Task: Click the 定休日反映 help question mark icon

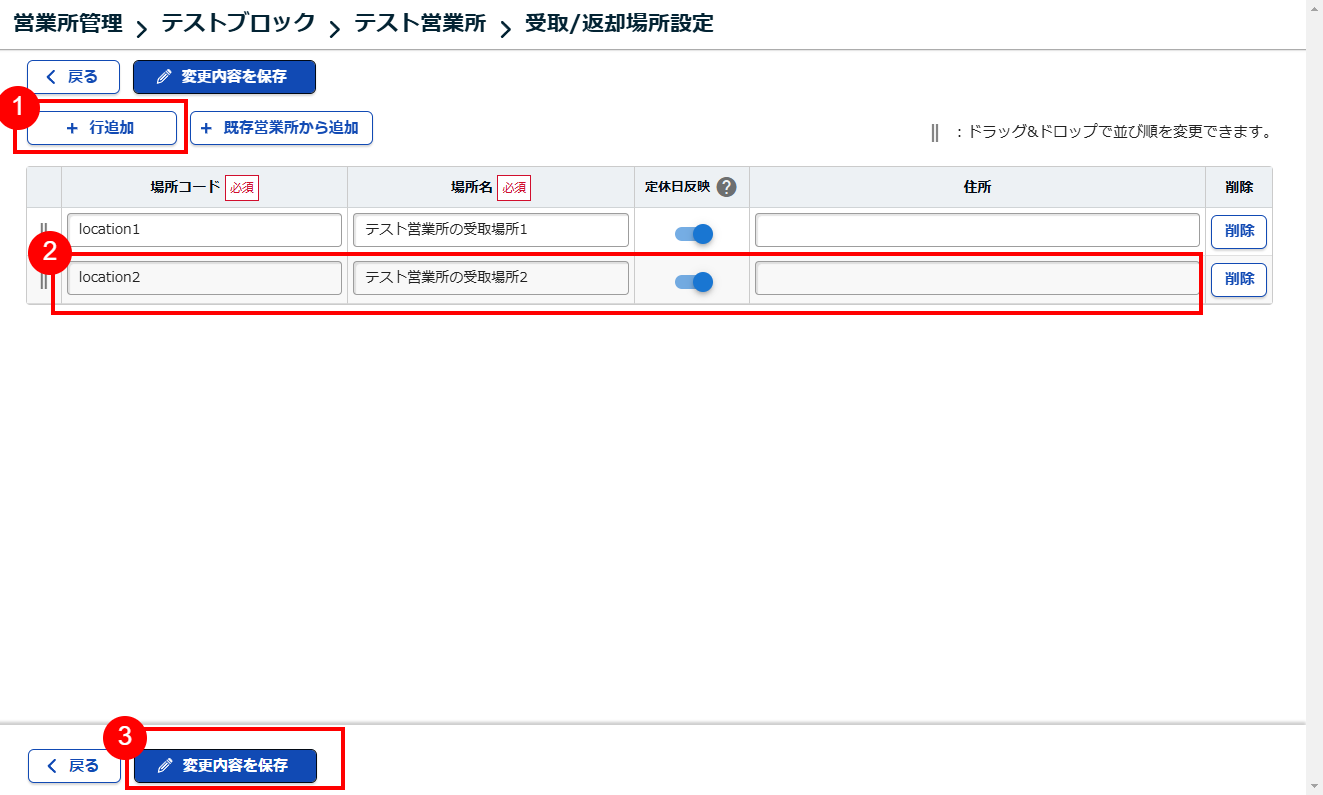Action: pos(727,187)
